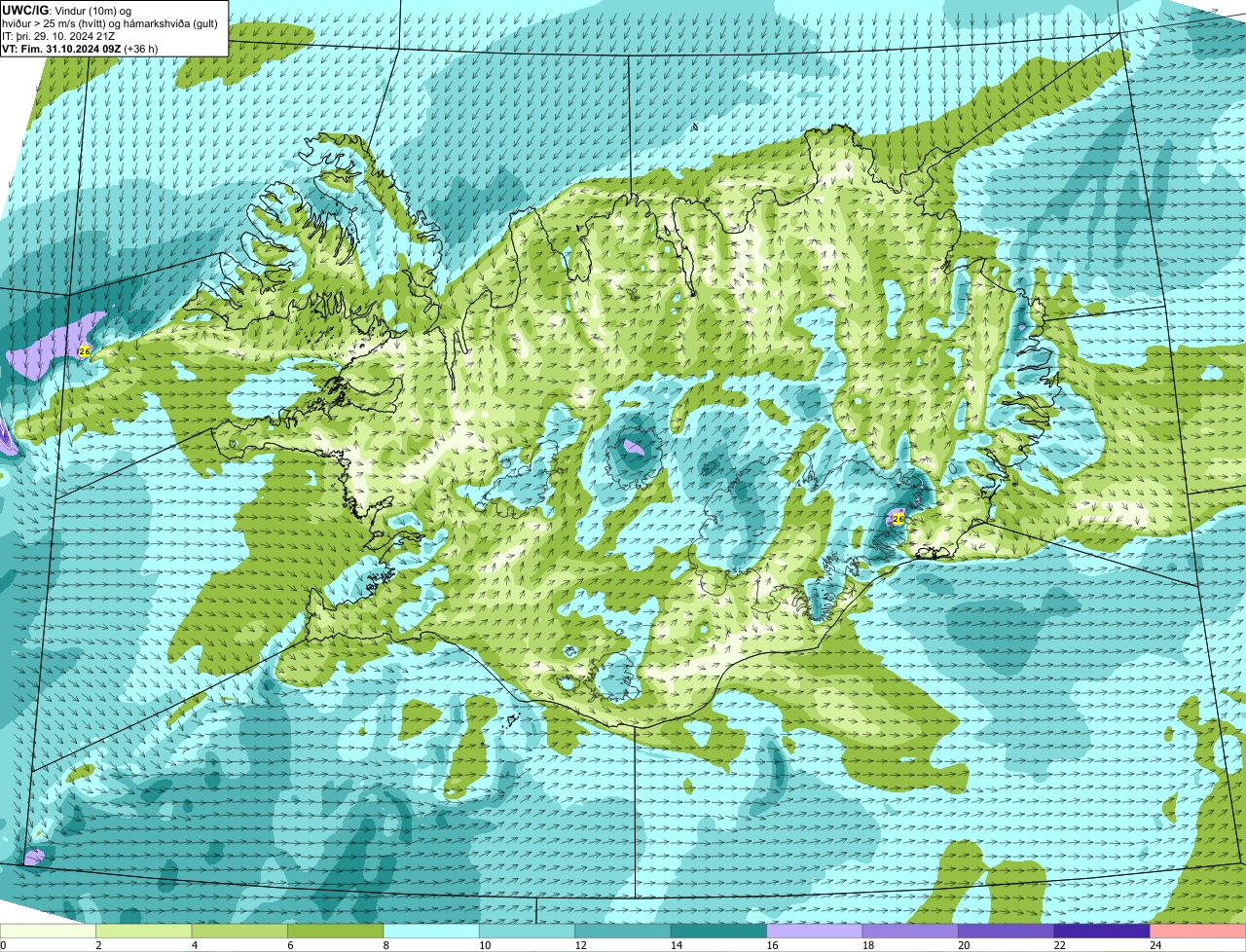This screenshot has height=952, width=1246.
Task: Click the 12–14 m/s teal legend swatch
Action: click(x=623, y=931)
